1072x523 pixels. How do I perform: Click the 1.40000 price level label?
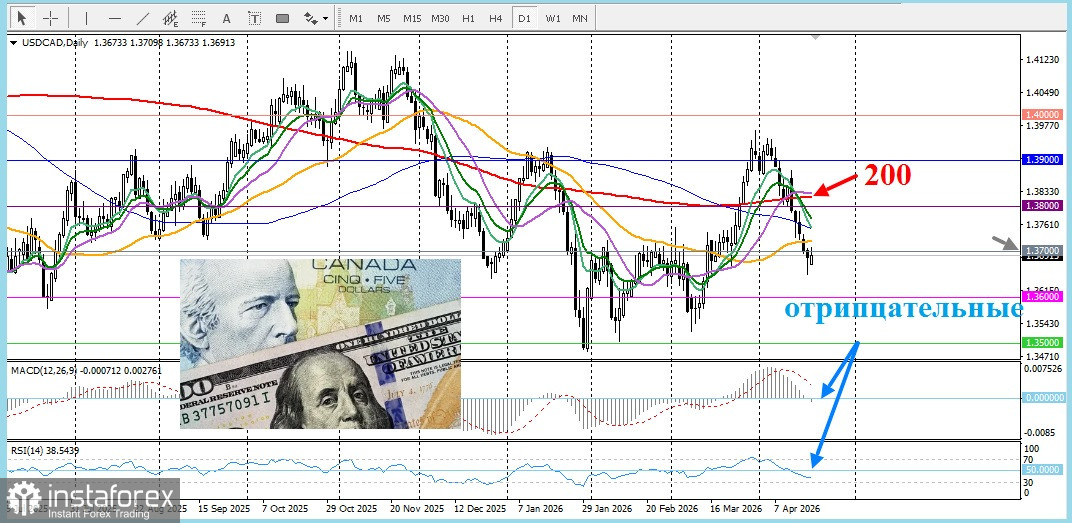tap(1043, 115)
